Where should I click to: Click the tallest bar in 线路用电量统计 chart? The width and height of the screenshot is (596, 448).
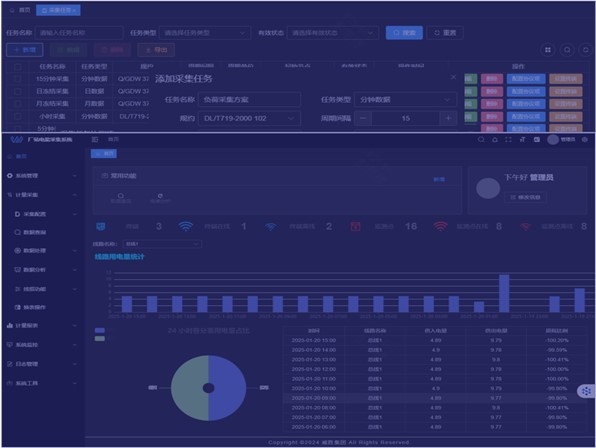click(x=504, y=293)
